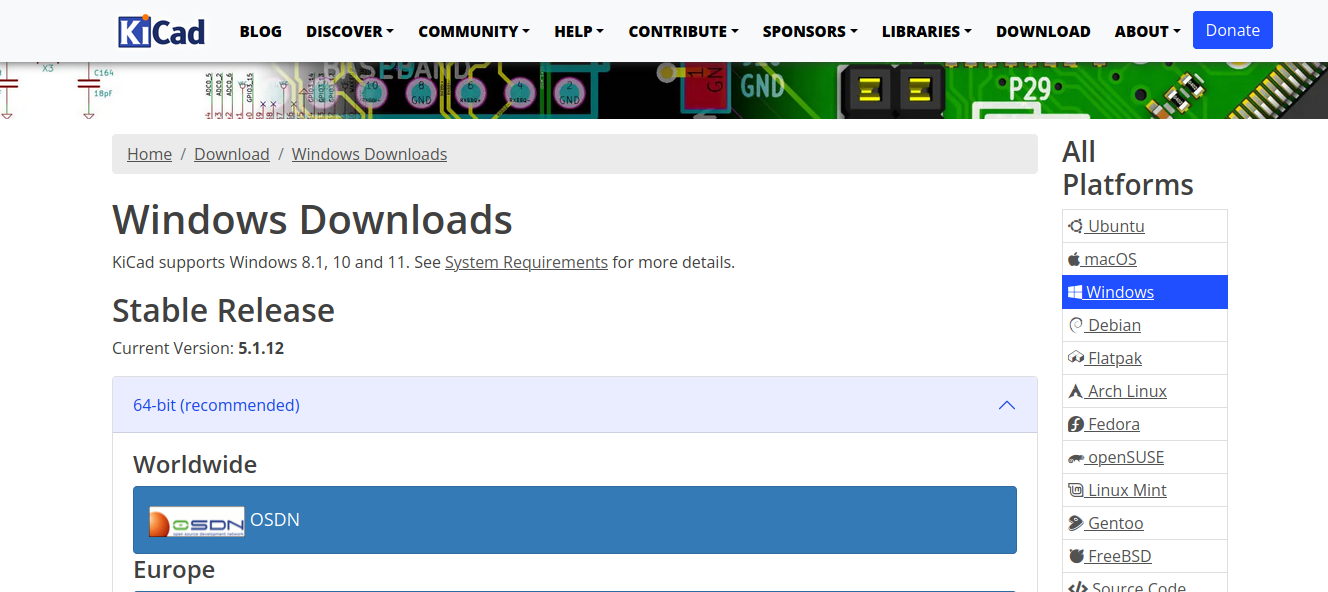This screenshot has width=1328, height=592.
Task: Click Home in the breadcrumb
Action: 150,154
